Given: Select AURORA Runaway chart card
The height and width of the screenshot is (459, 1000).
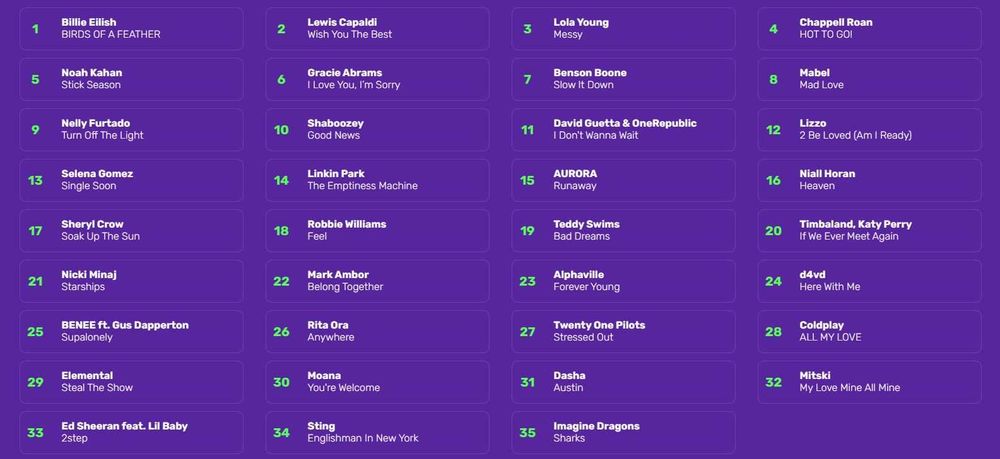Looking at the screenshot, I should coord(623,180).
